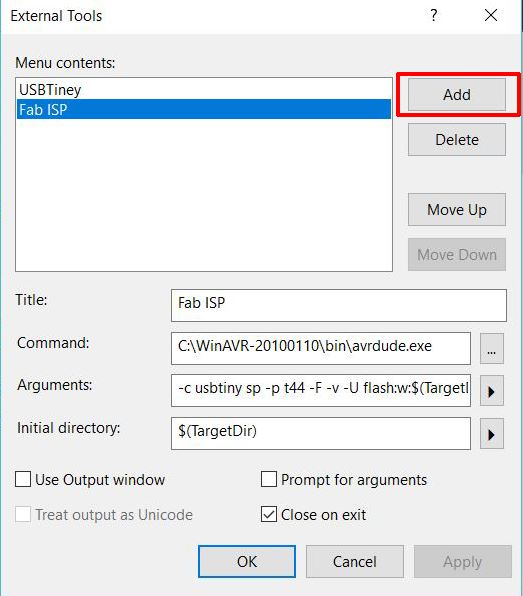
Task: Focus the Initial directory input field
Action: [x=321, y=434]
